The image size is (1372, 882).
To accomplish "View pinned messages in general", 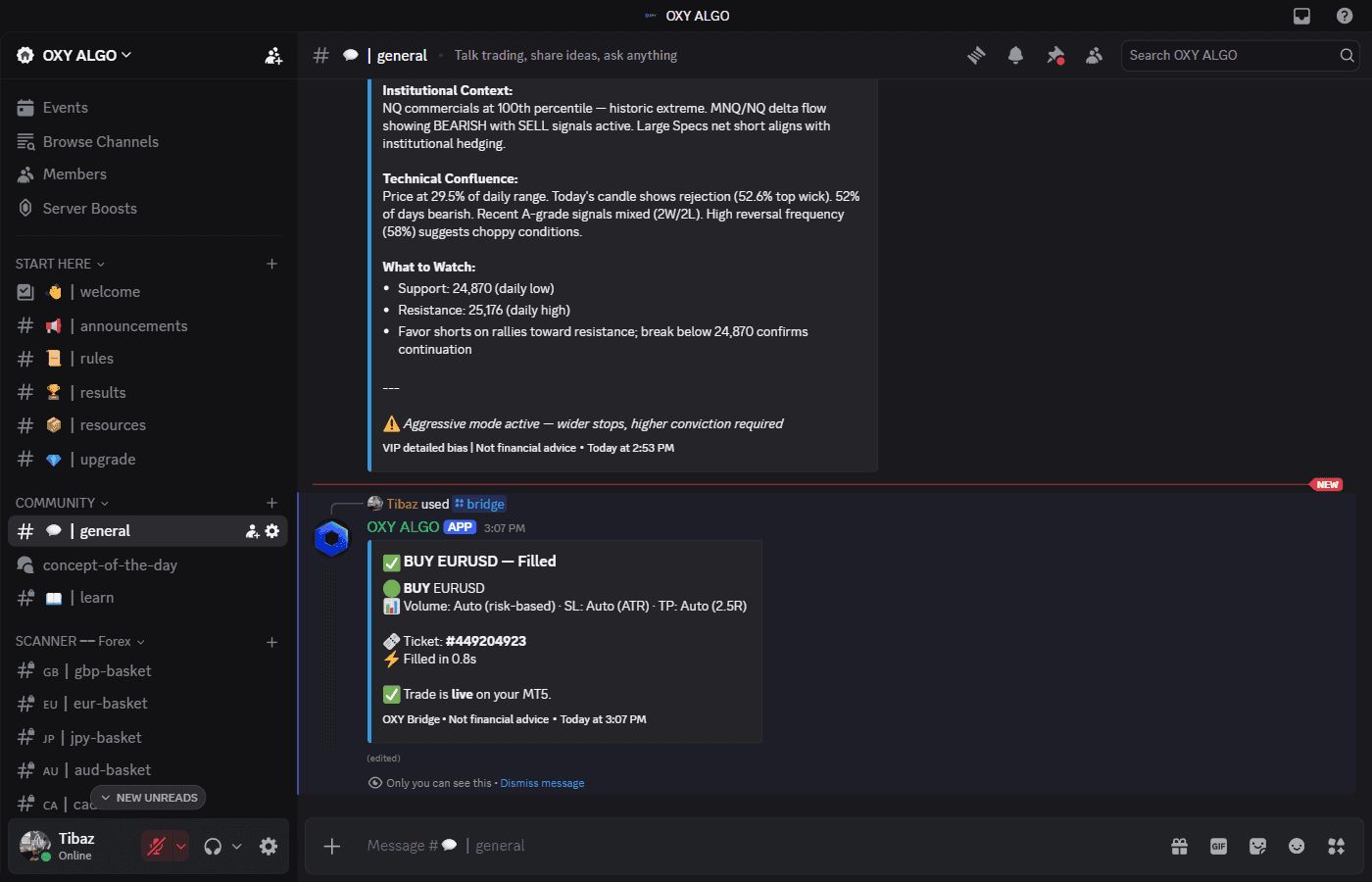I will pyautogui.click(x=1054, y=56).
